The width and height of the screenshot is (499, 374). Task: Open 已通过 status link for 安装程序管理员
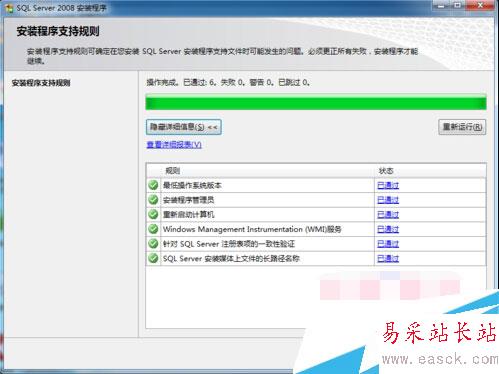coord(388,200)
